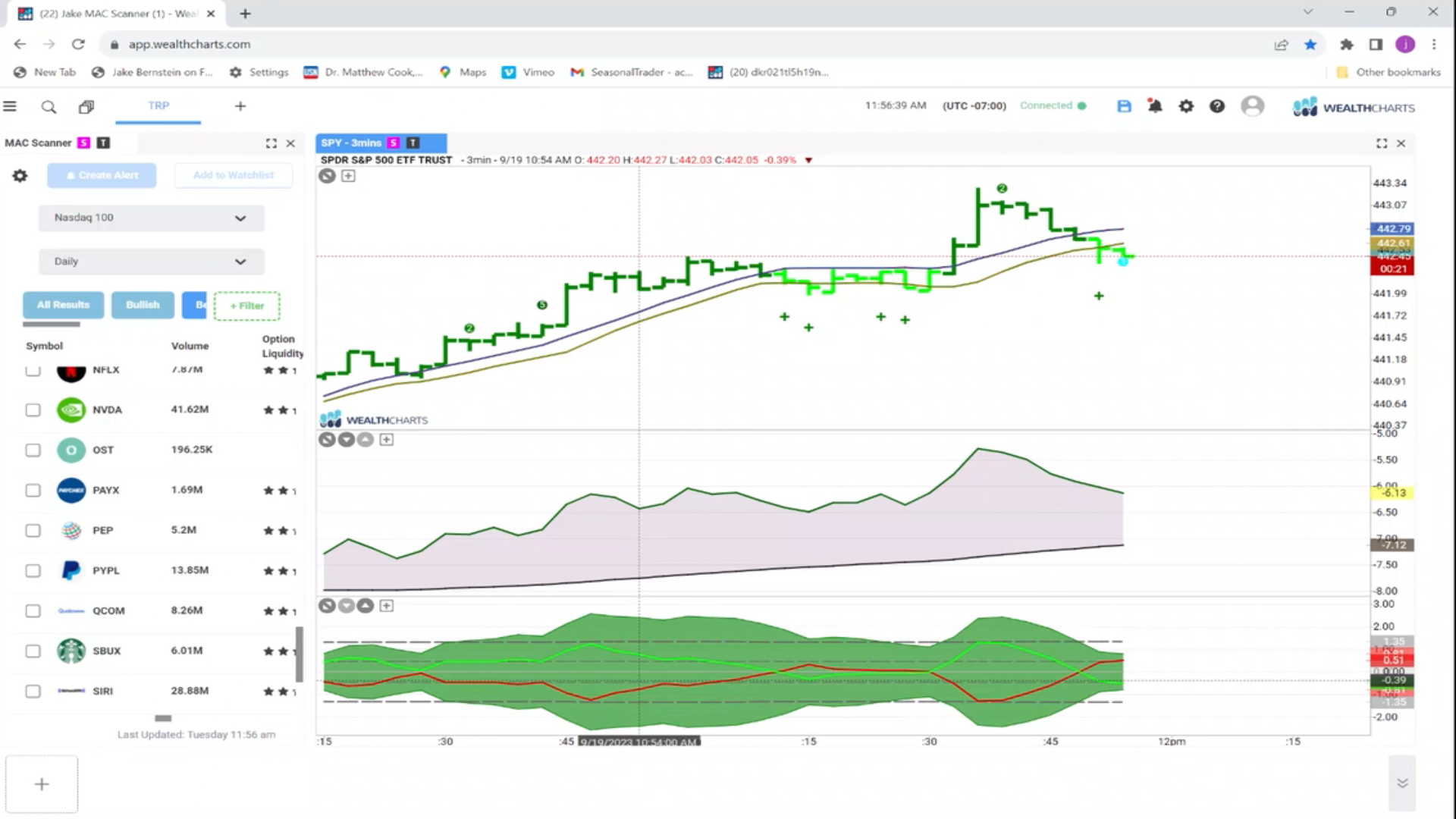Viewport: 1456px width, 819px height.
Task: Add a new scanner Filter
Action: pyautogui.click(x=247, y=306)
